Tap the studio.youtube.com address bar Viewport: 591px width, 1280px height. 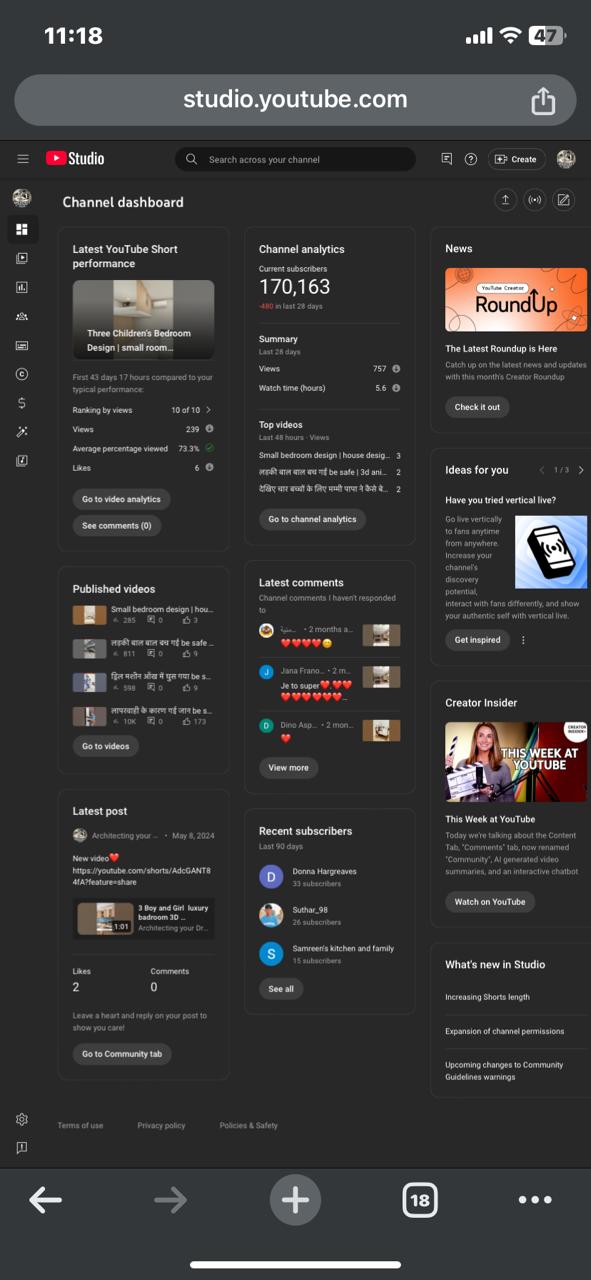[295, 100]
